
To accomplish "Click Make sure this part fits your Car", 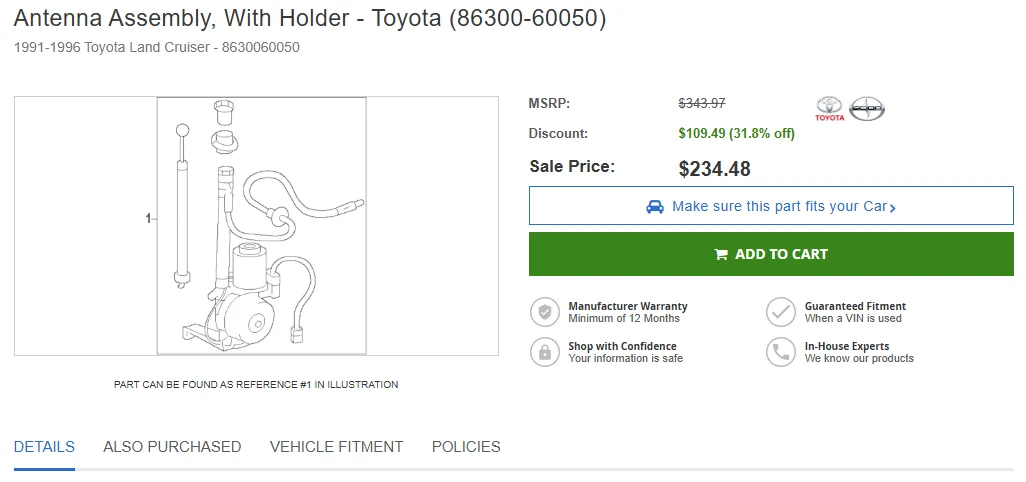I will click(771, 206).
